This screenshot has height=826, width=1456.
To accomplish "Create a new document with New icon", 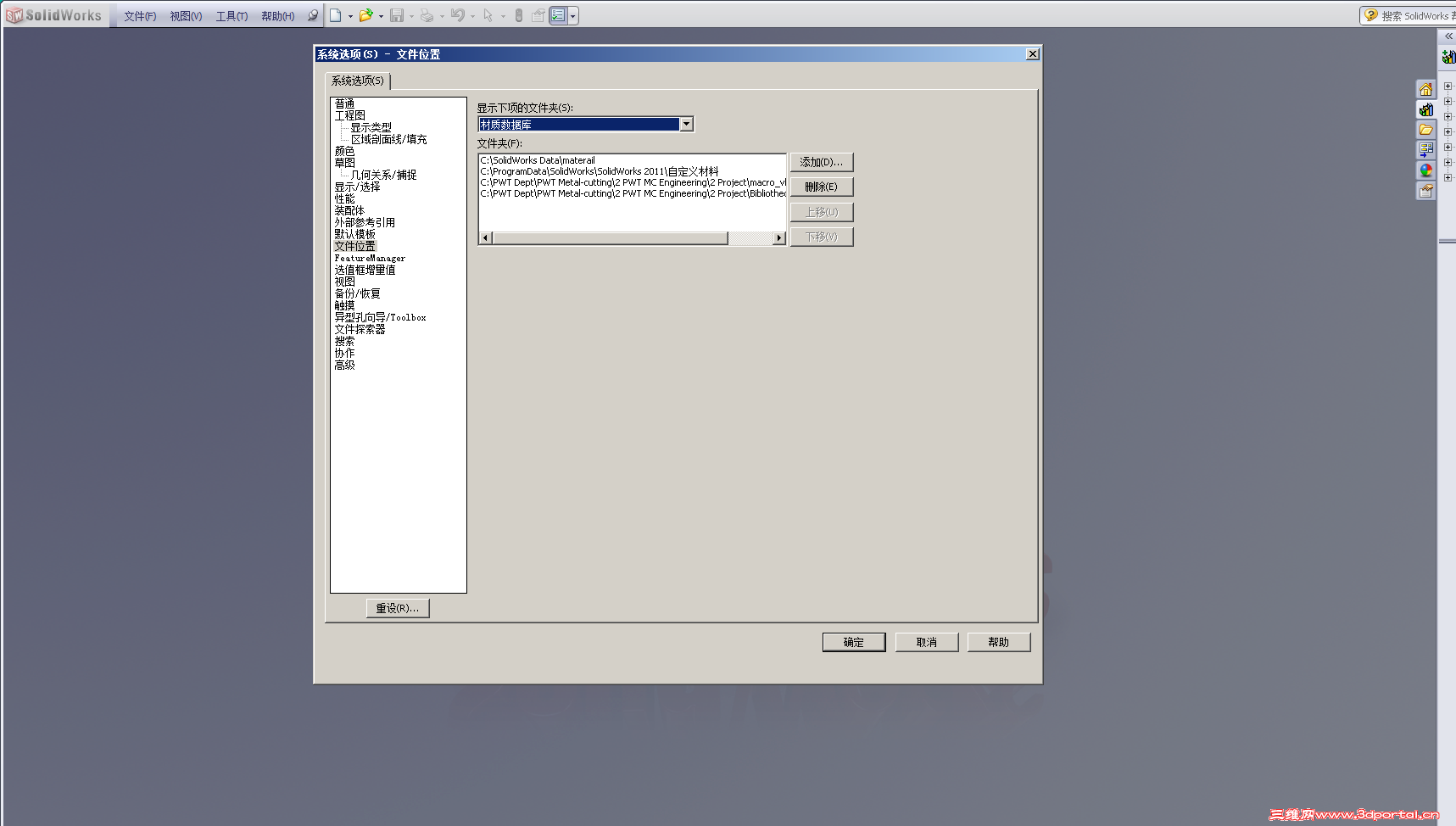I will pos(336,15).
